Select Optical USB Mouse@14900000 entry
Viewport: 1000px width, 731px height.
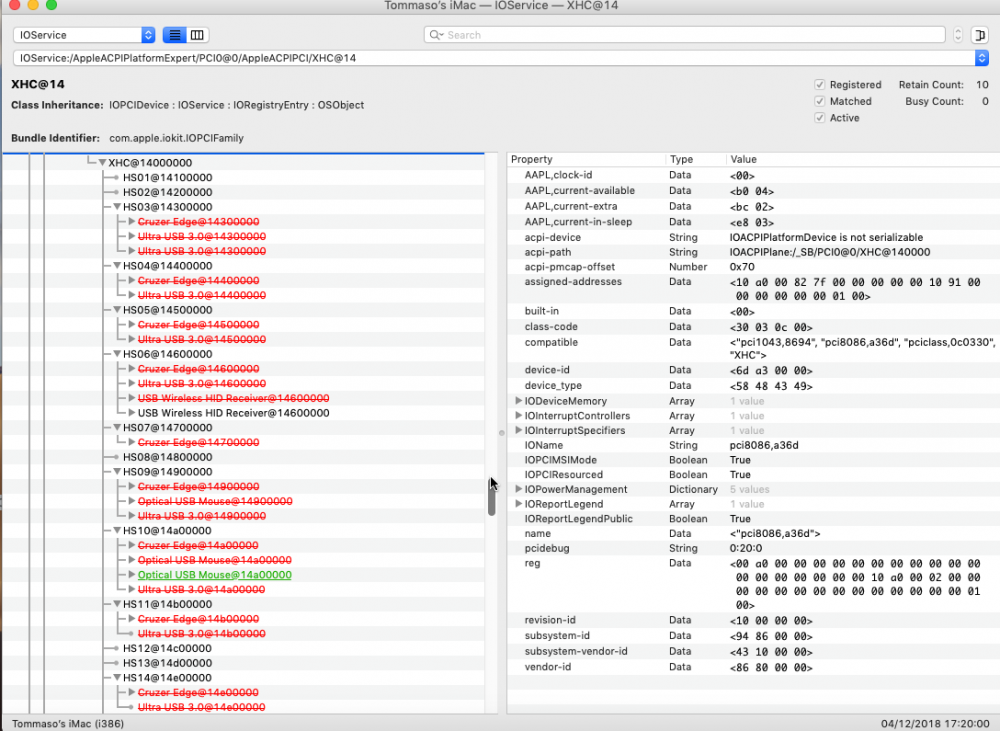pos(215,501)
